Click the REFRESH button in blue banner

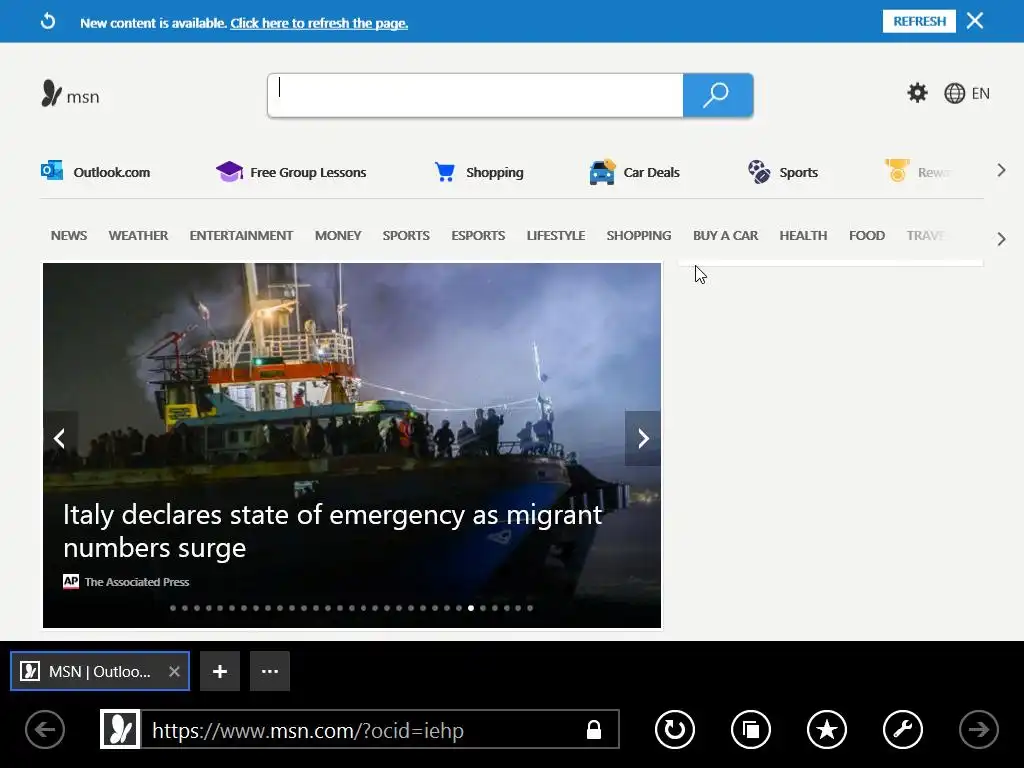tap(919, 22)
